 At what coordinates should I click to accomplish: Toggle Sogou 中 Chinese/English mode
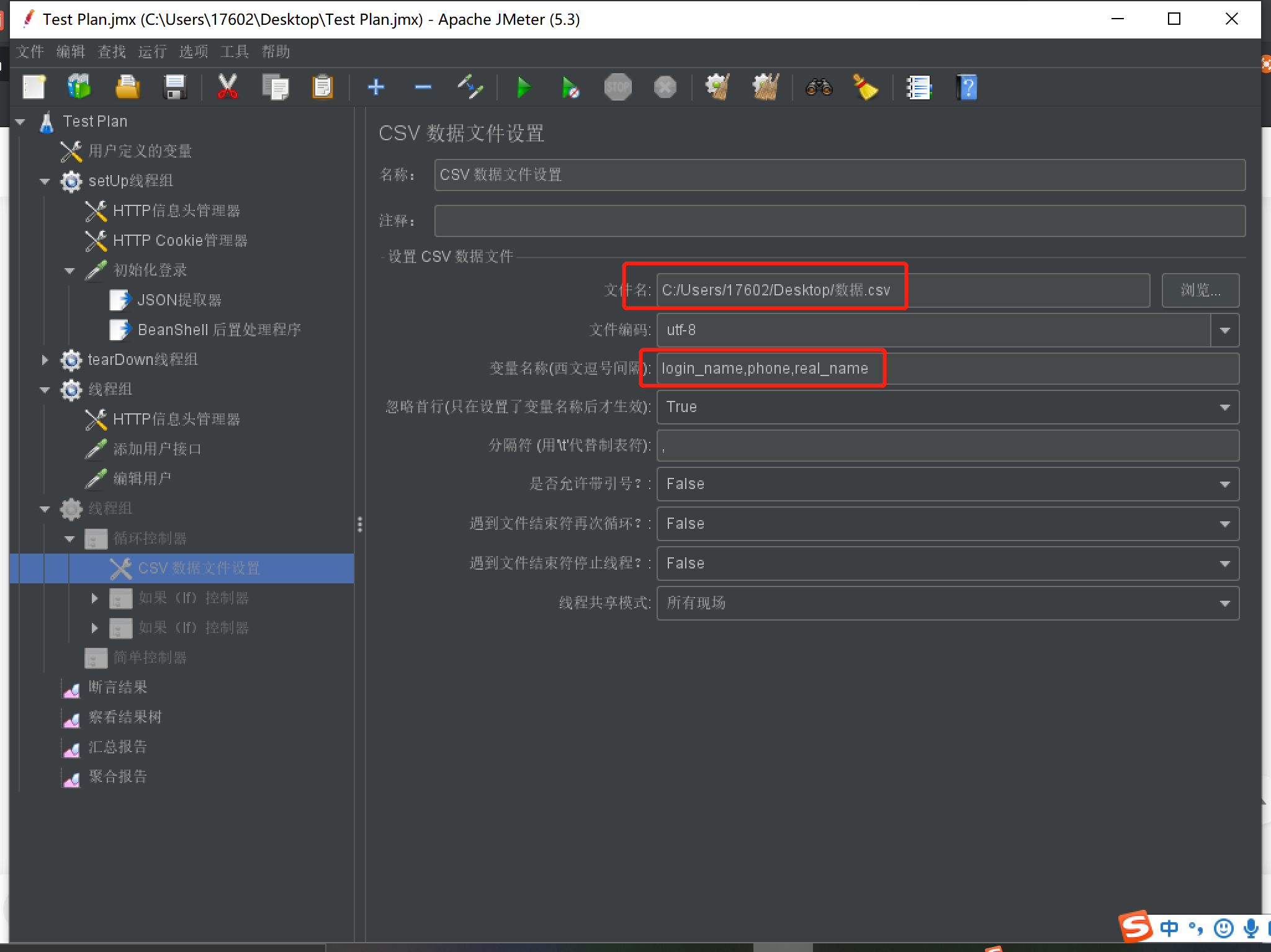coord(1169,928)
